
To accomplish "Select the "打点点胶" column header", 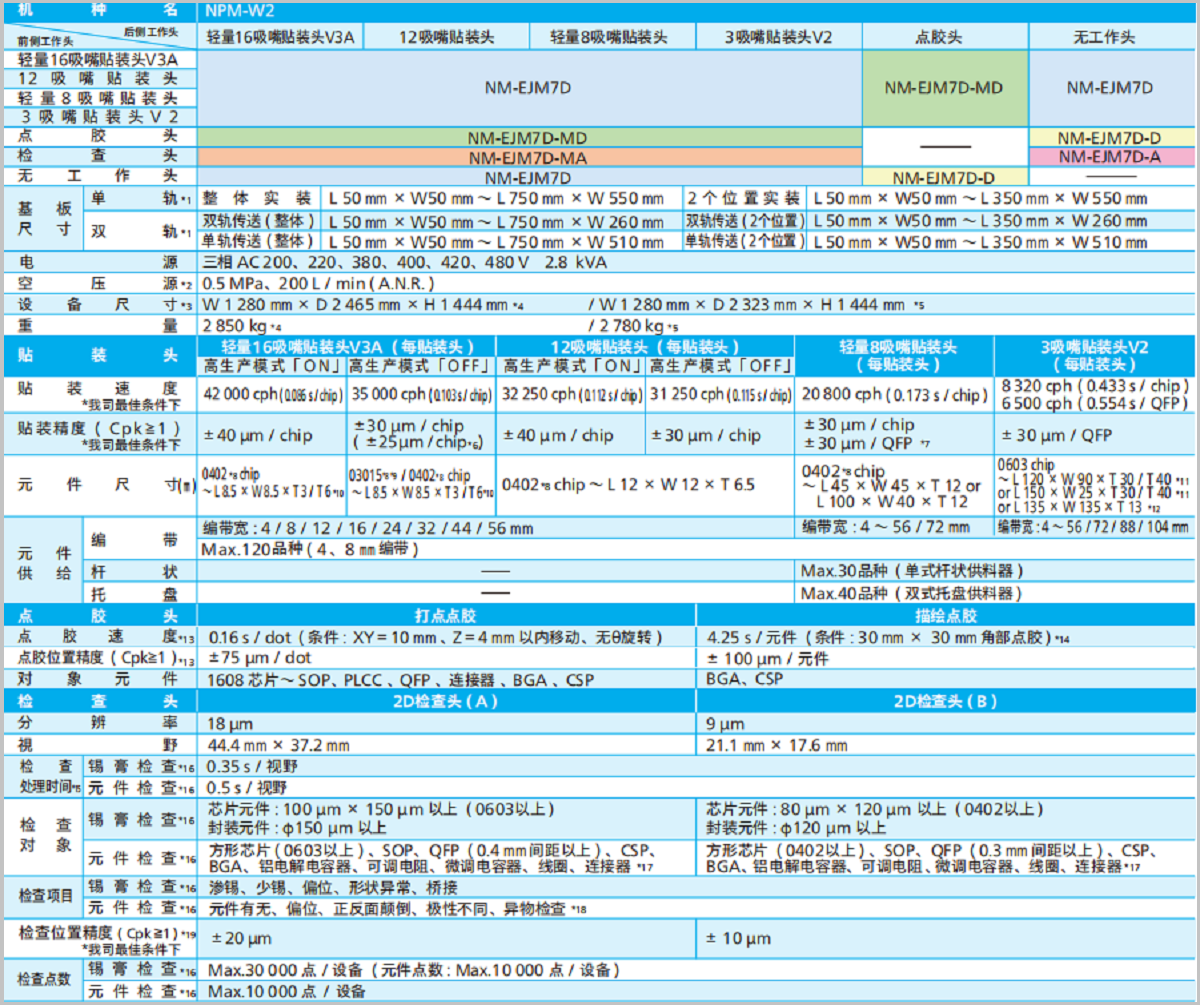I will click(x=446, y=615).
